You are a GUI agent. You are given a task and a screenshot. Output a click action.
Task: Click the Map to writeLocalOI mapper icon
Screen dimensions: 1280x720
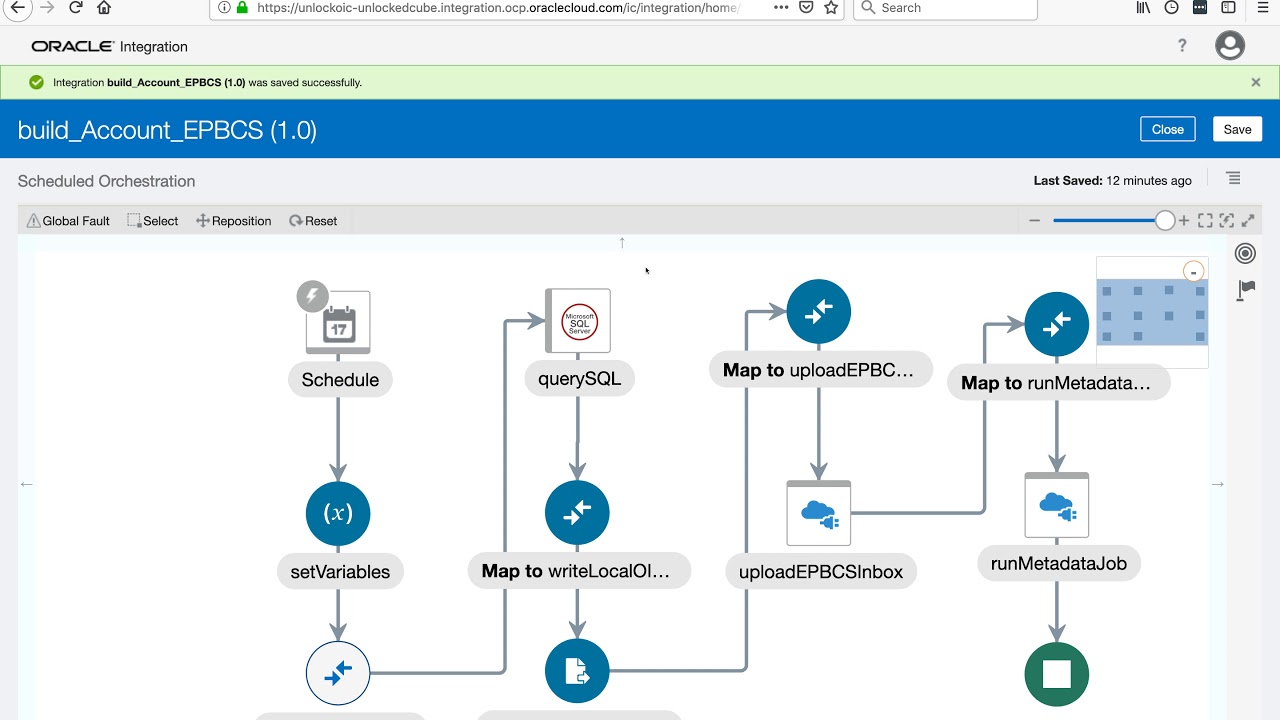pyautogui.click(x=577, y=513)
